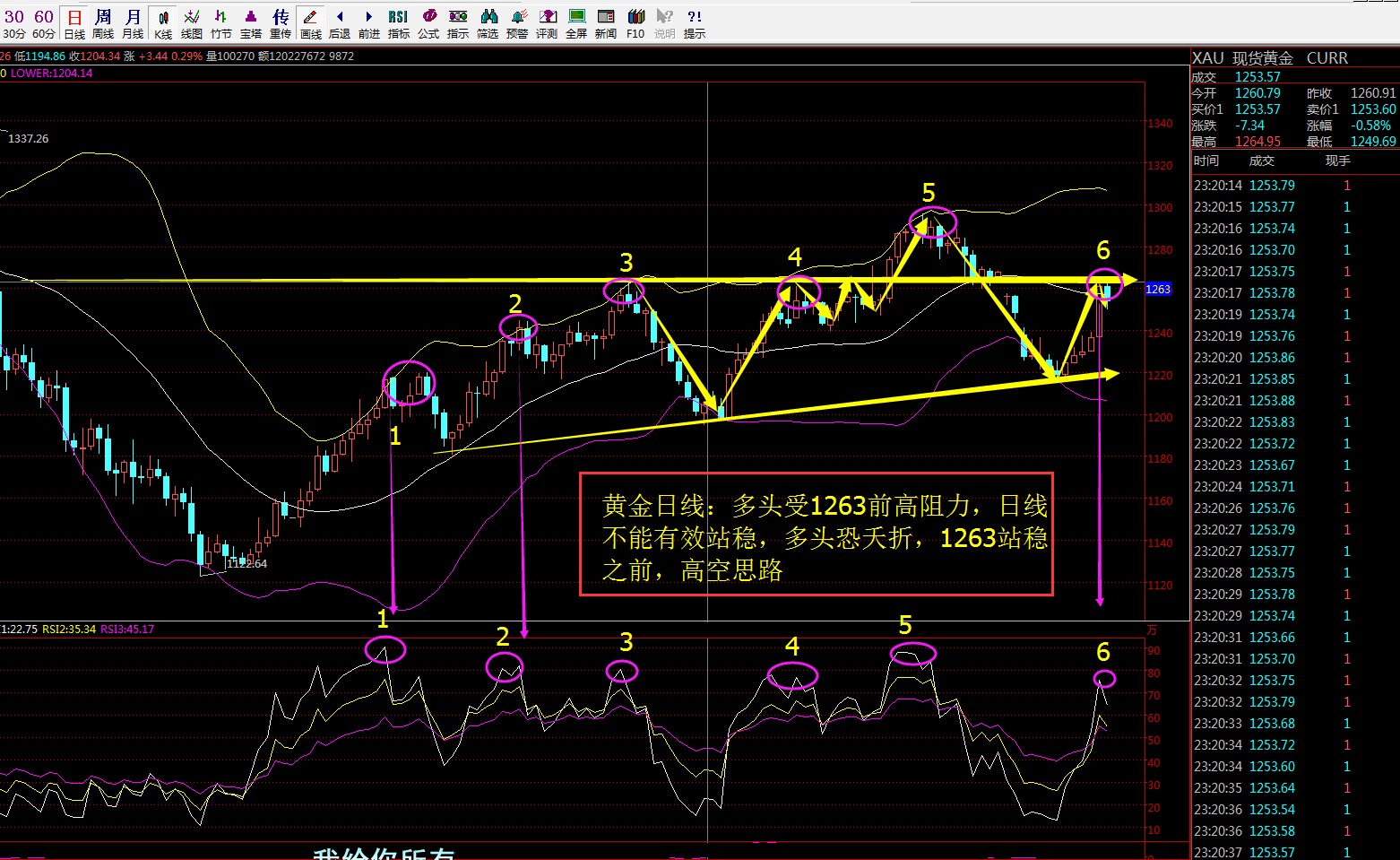Click the RSI2:35.34 indicator value
Image resolution: width=1400 pixels, height=860 pixels.
click(69, 630)
